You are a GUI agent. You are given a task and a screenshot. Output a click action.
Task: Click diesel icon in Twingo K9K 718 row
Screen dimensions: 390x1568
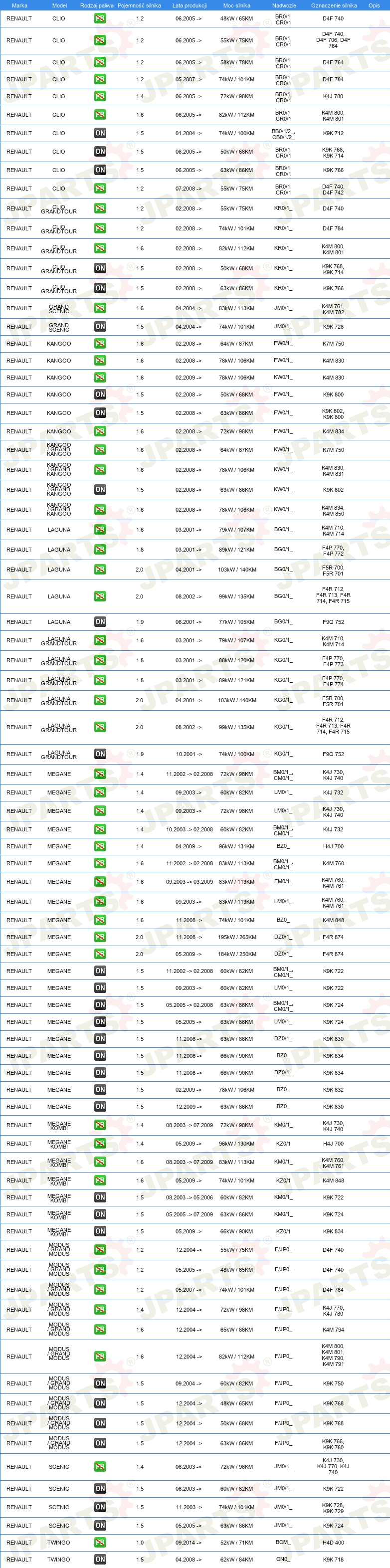point(100,1559)
